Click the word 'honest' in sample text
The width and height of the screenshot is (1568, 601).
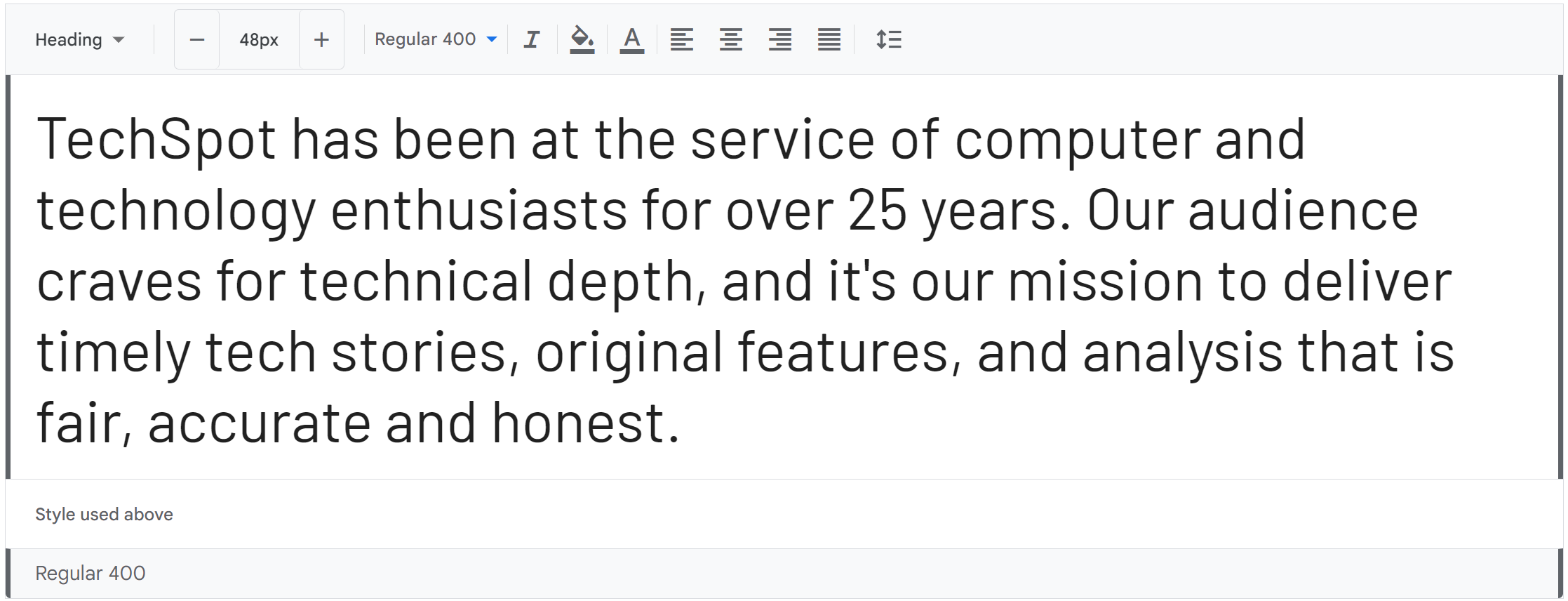pos(578,423)
